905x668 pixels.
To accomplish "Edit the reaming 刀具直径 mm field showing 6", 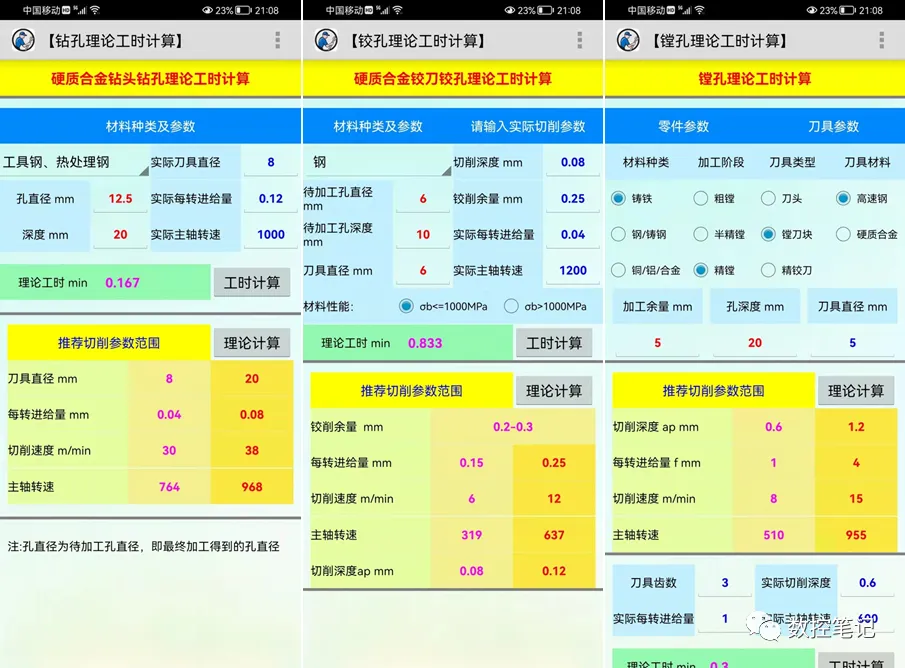I will 423,270.
